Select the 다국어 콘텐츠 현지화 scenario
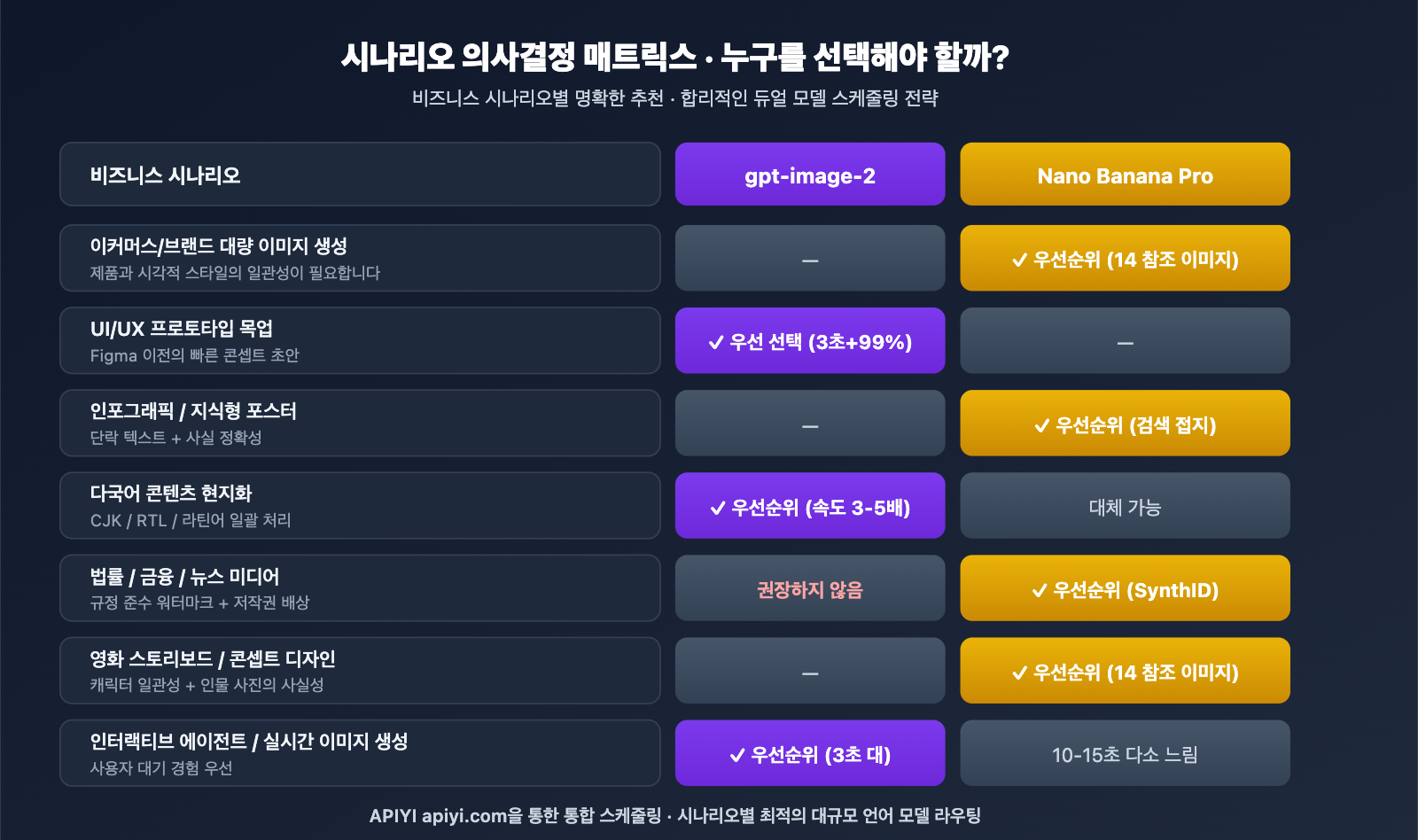Viewport: 1418px width, 840px height. tap(359, 505)
